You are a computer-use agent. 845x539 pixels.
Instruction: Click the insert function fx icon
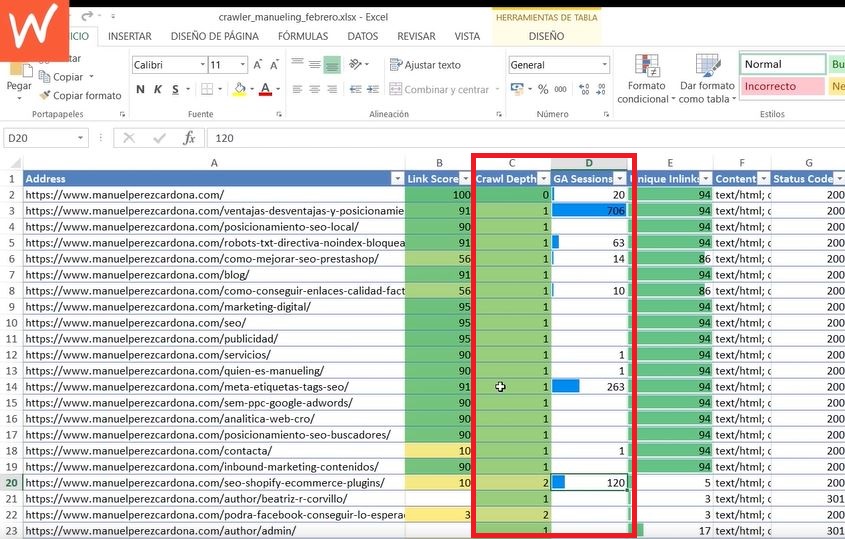point(188,138)
